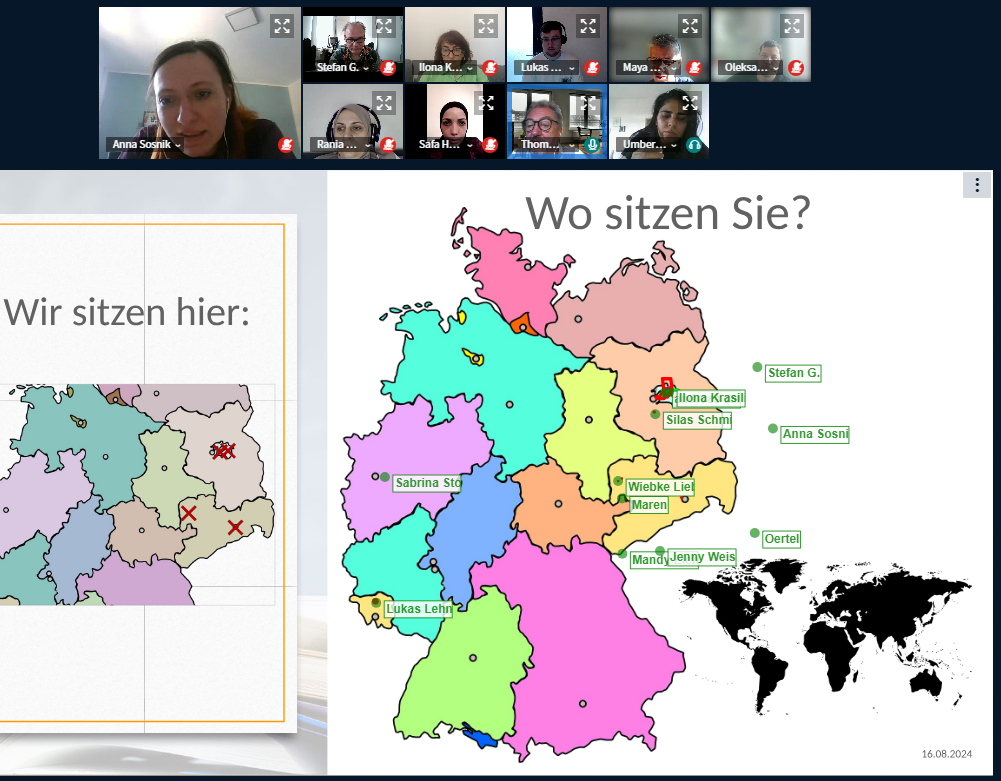Select the Lukas Lehn label on the map
Screen dimensions: 1001x781
coord(418,609)
